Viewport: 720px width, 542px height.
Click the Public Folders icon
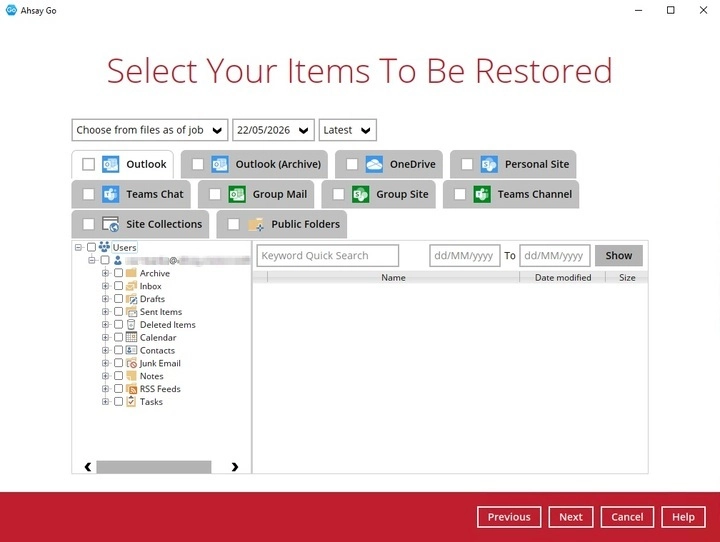[x=256, y=224]
